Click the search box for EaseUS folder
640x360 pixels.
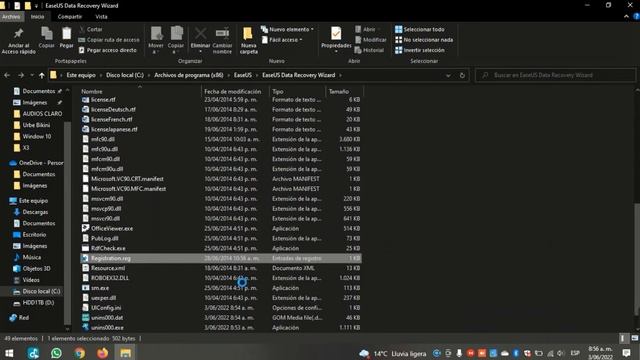tap(555, 75)
